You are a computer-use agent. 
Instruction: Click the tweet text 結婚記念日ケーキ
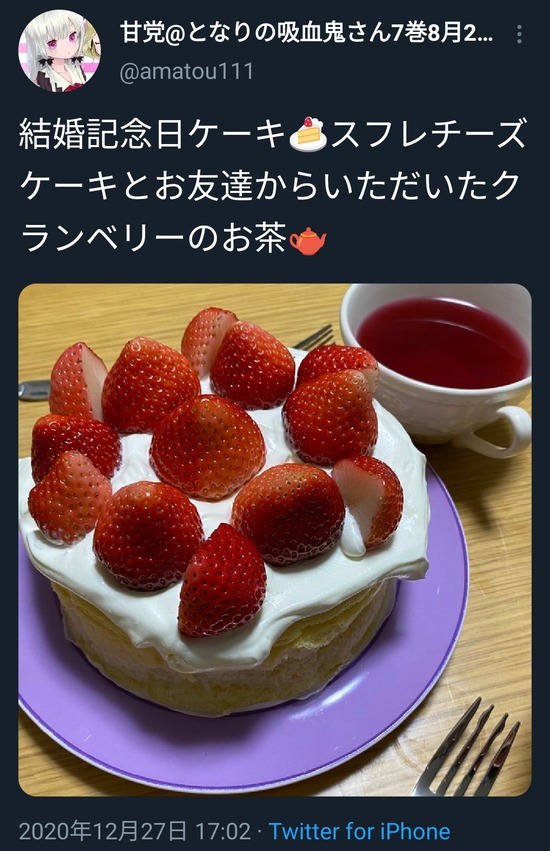click(152, 135)
